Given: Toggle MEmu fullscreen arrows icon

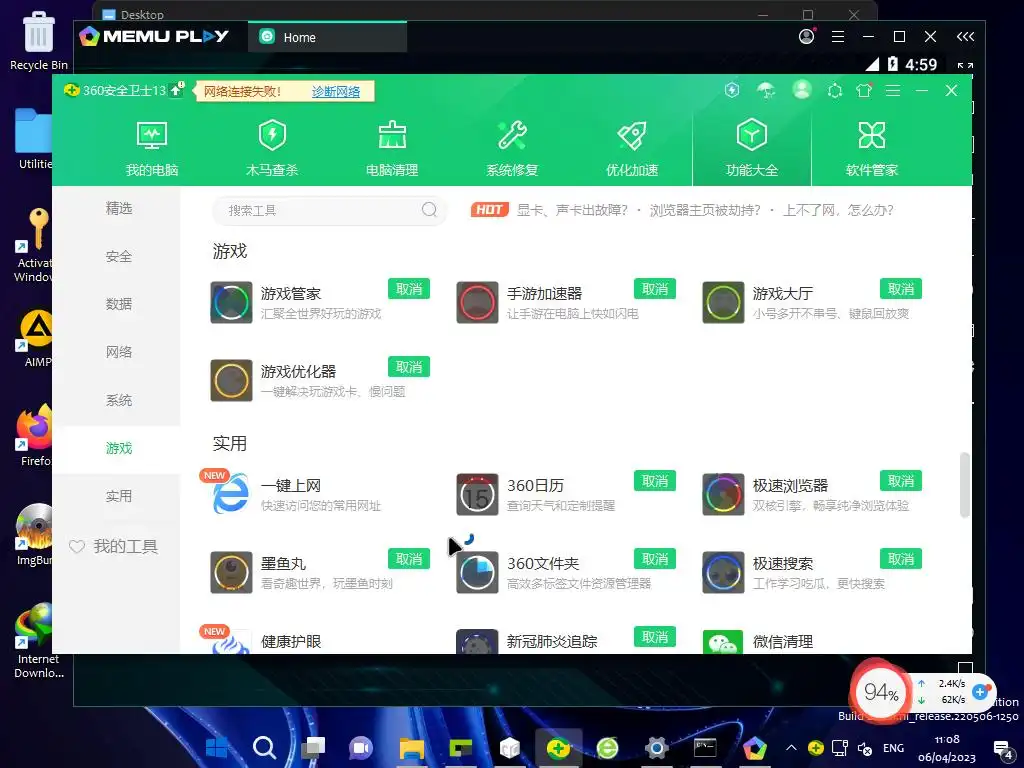Looking at the screenshot, I should point(965,65).
